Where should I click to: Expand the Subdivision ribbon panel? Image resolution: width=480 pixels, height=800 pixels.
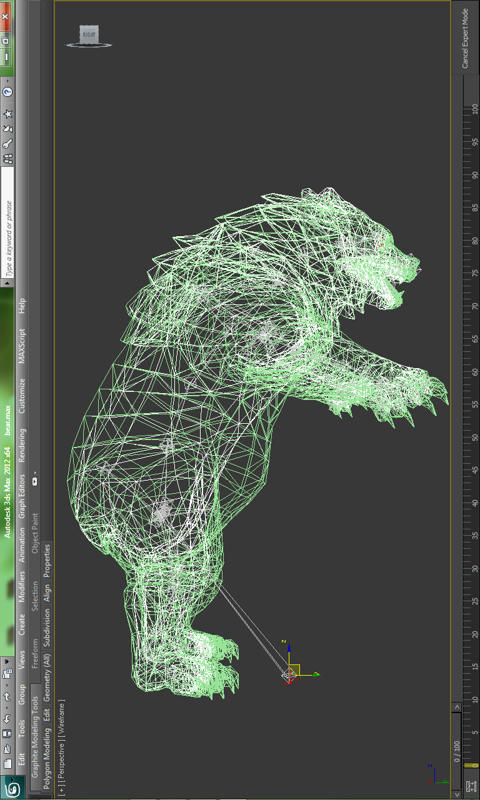(x=47, y=630)
